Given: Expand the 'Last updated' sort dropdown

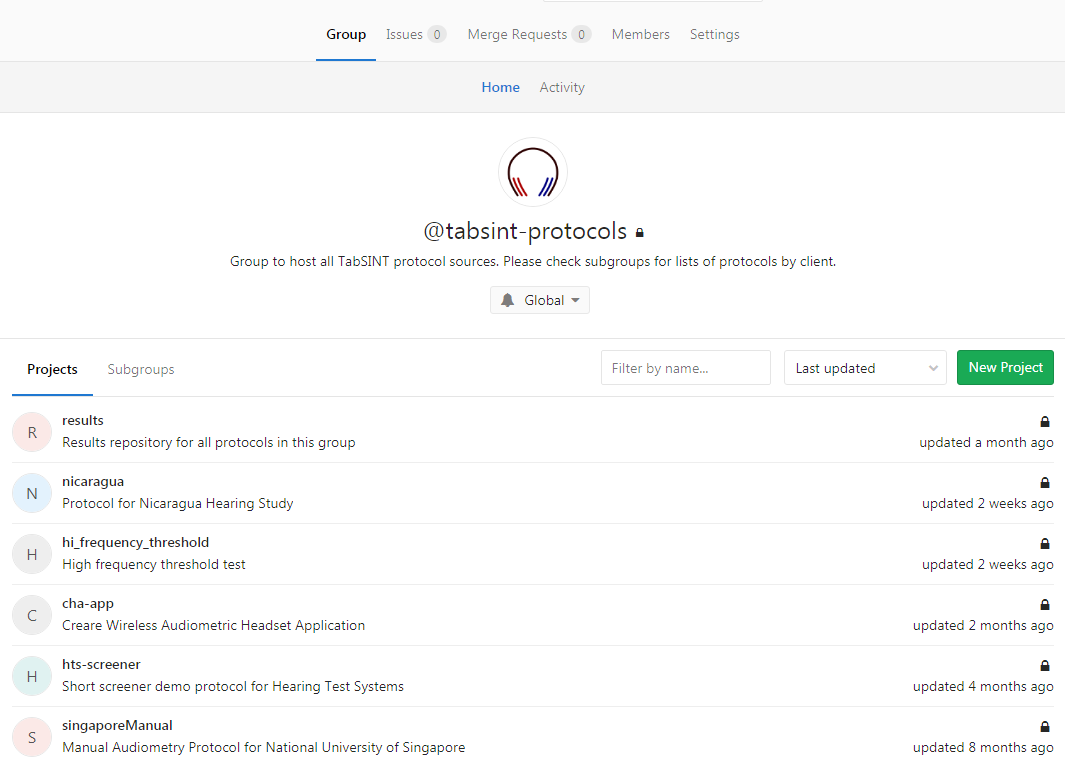Looking at the screenshot, I should 865,368.
